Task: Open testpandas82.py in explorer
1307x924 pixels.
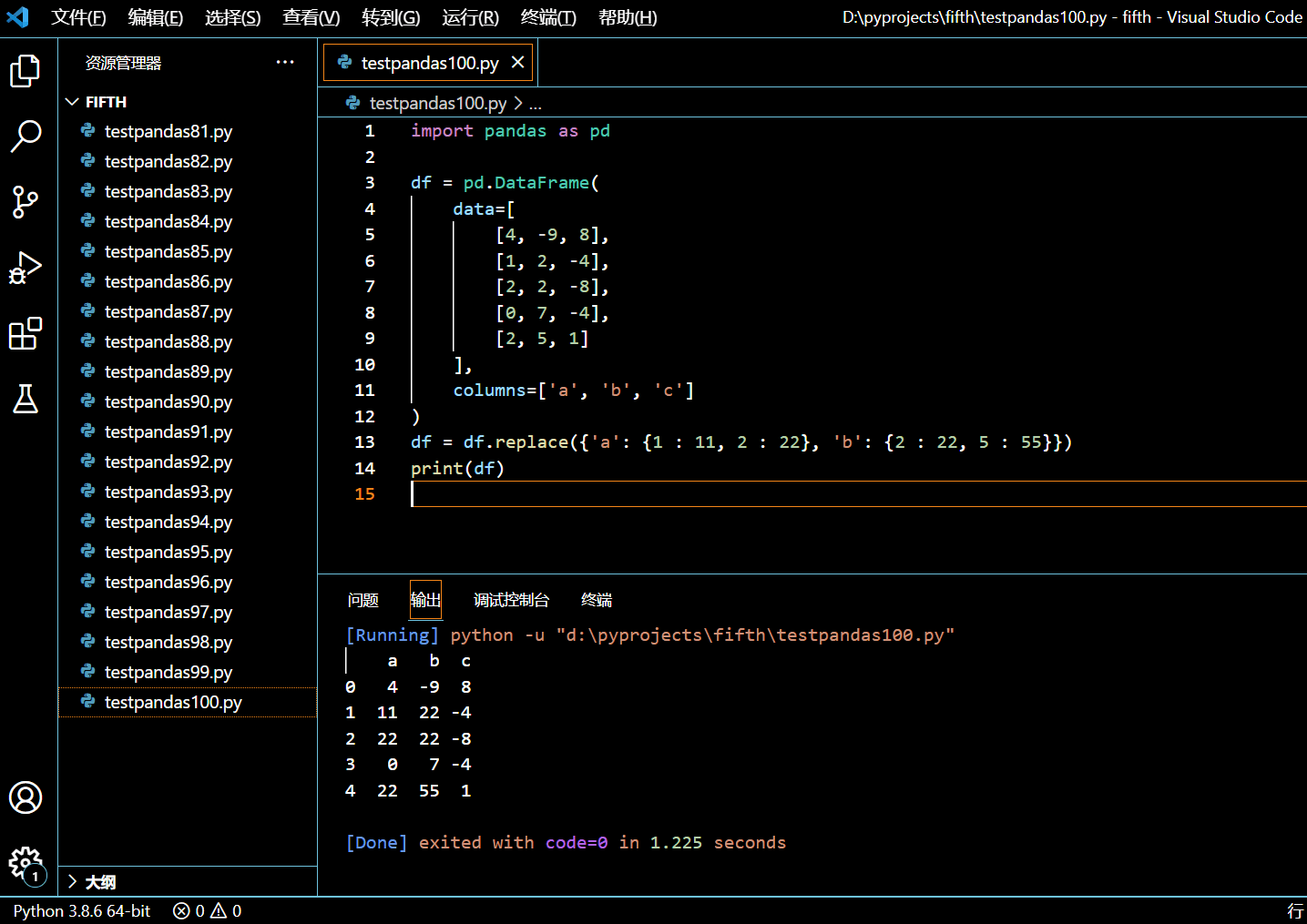Action: [x=188, y=161]
